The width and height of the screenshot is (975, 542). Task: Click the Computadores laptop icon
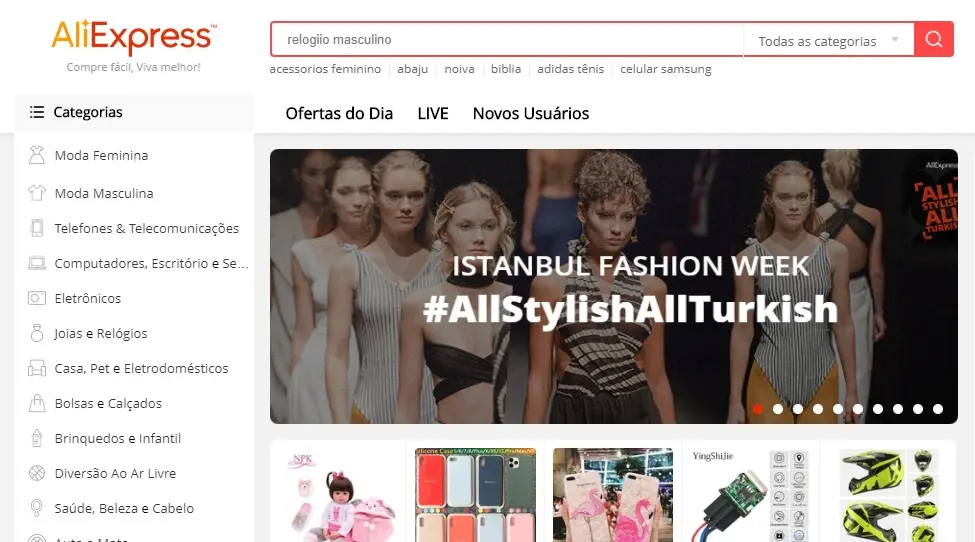37,263
